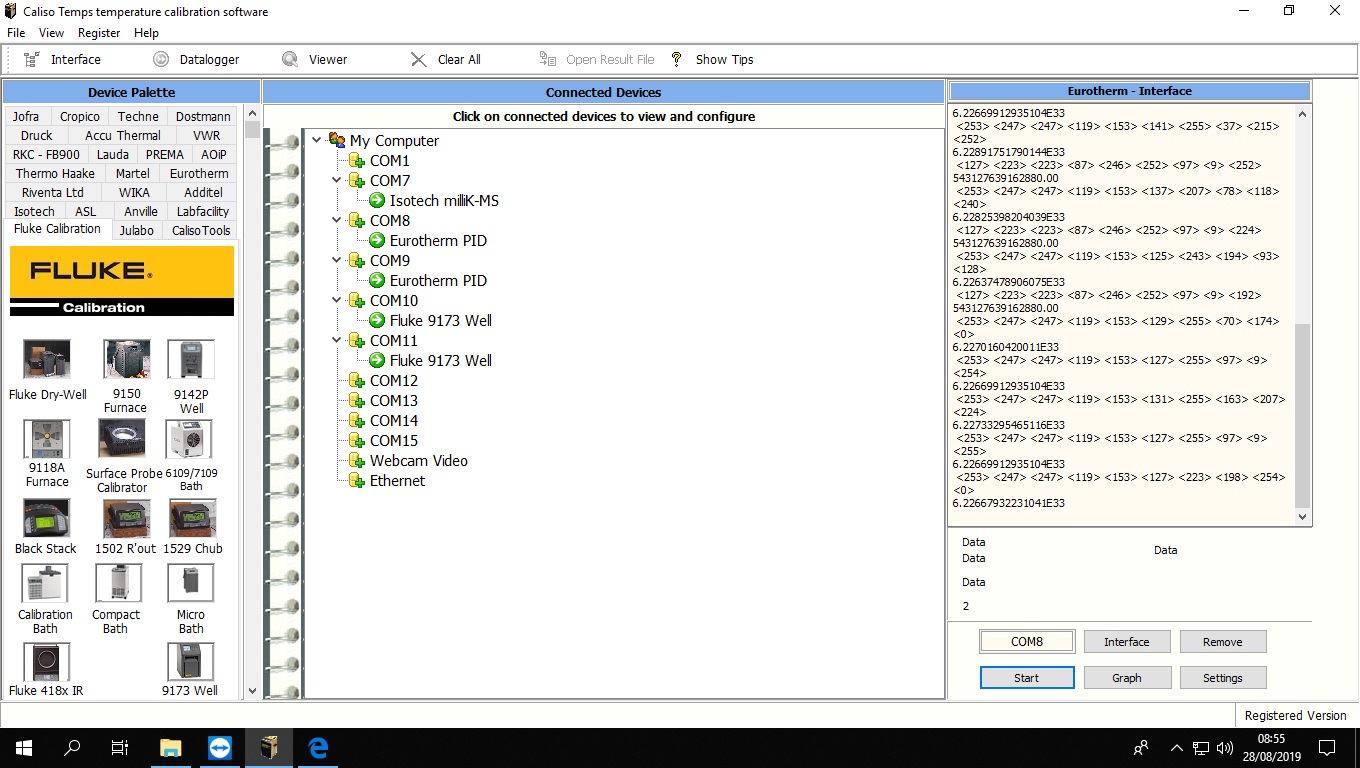The height and width of the screenshot is (768, 1360).
Task: Open the View menu
Action: [51, 33]
